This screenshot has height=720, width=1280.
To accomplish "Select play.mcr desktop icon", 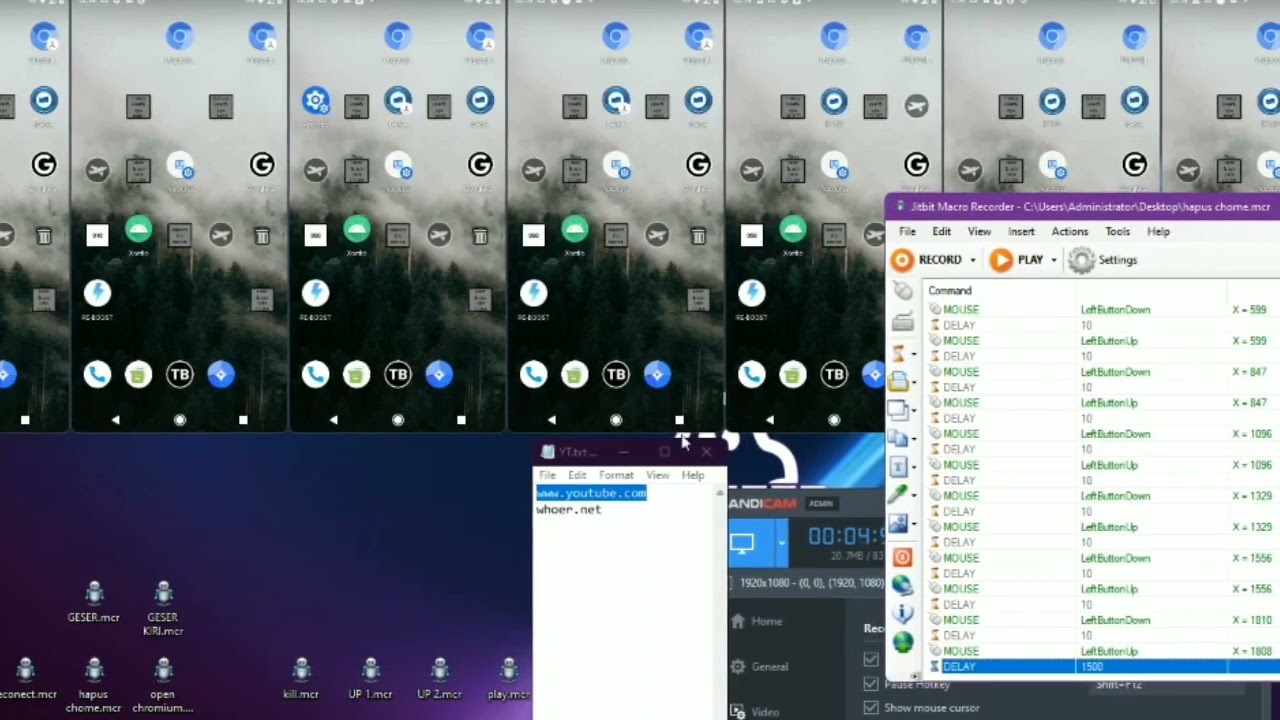I will (508, 679).
